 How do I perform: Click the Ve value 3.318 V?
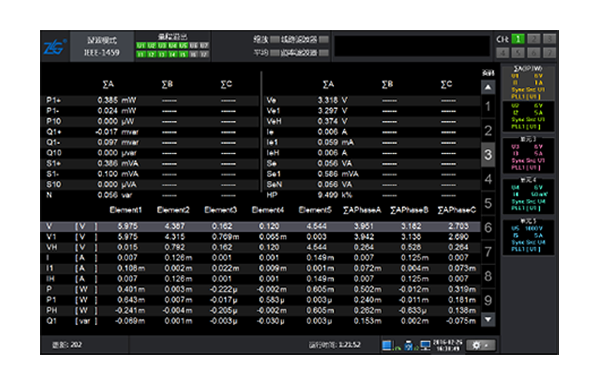[x=333, y=100]
